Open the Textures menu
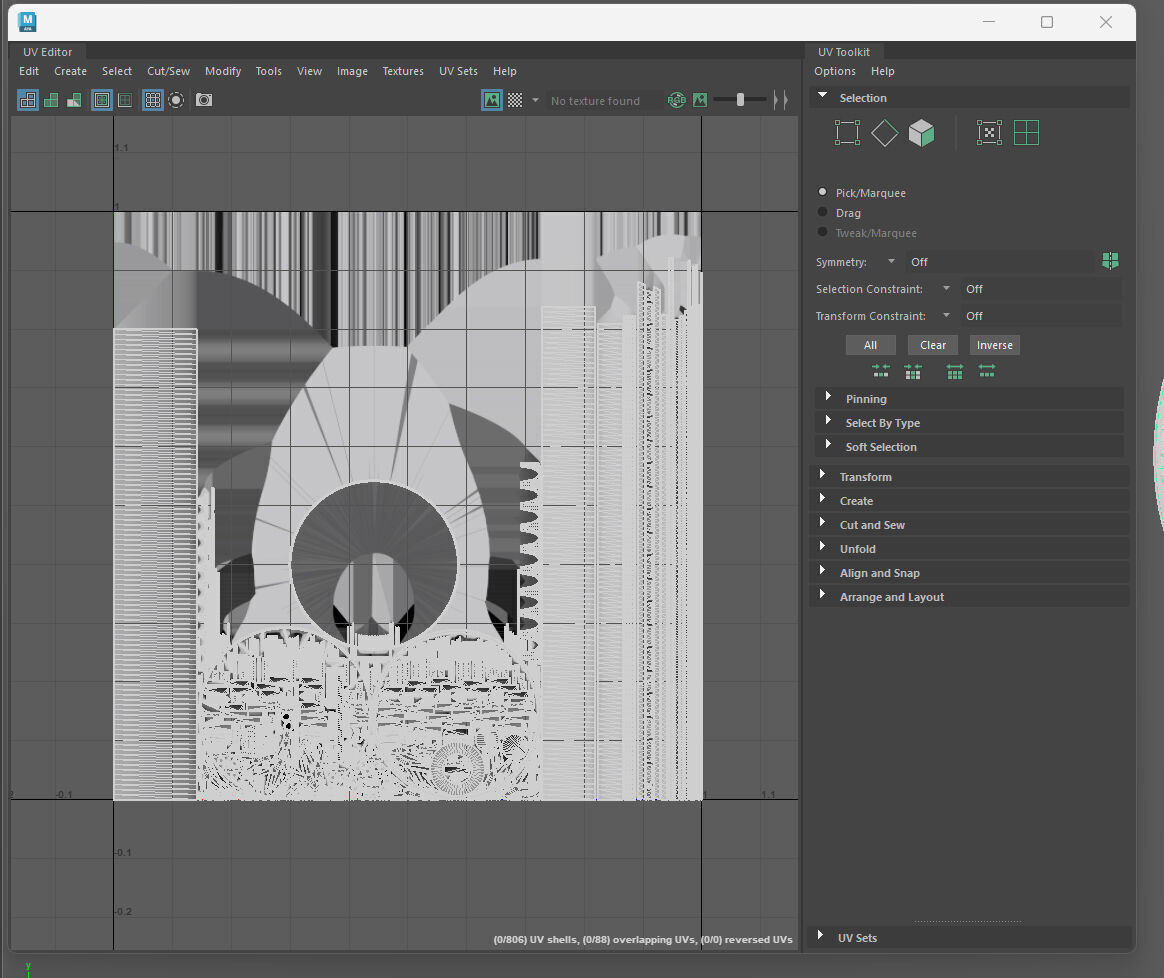The image size is (1164, 978). [403, 71]
